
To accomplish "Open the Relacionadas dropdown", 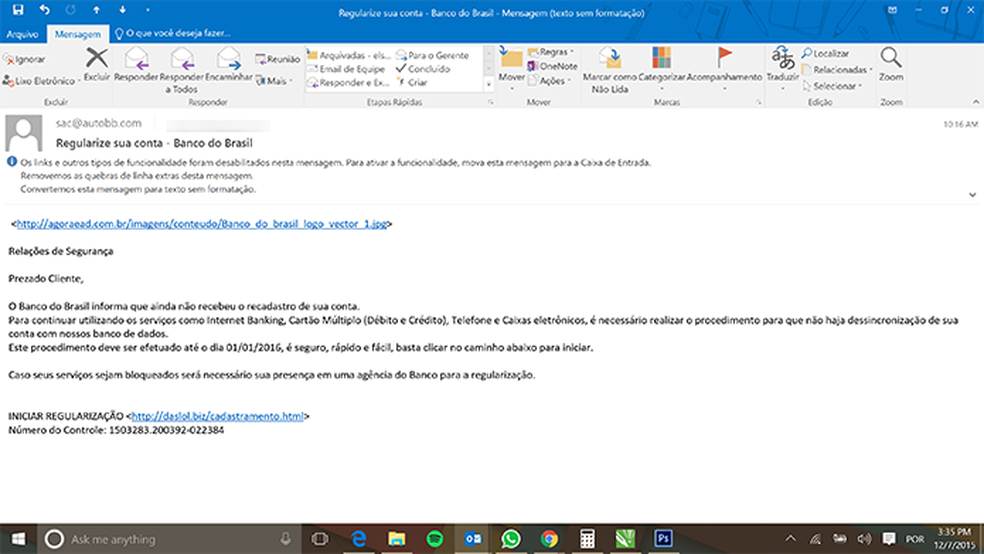I will pos(838,70).
